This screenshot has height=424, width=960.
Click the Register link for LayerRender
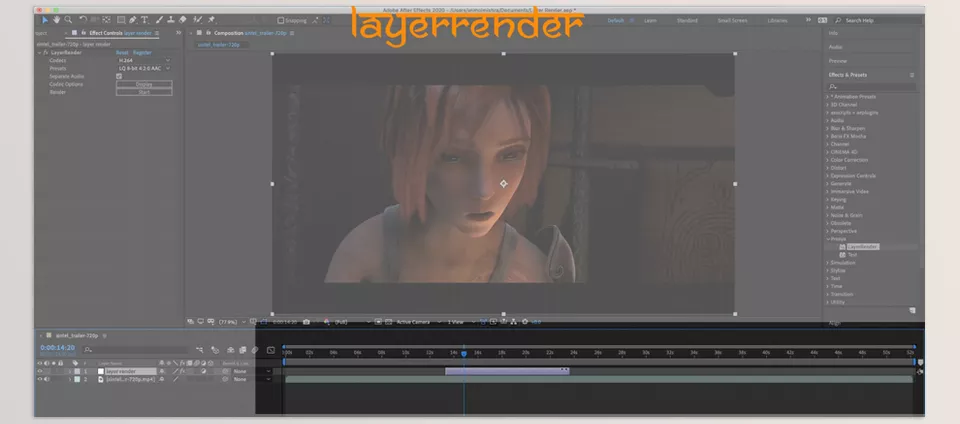[x=142, y=53]
